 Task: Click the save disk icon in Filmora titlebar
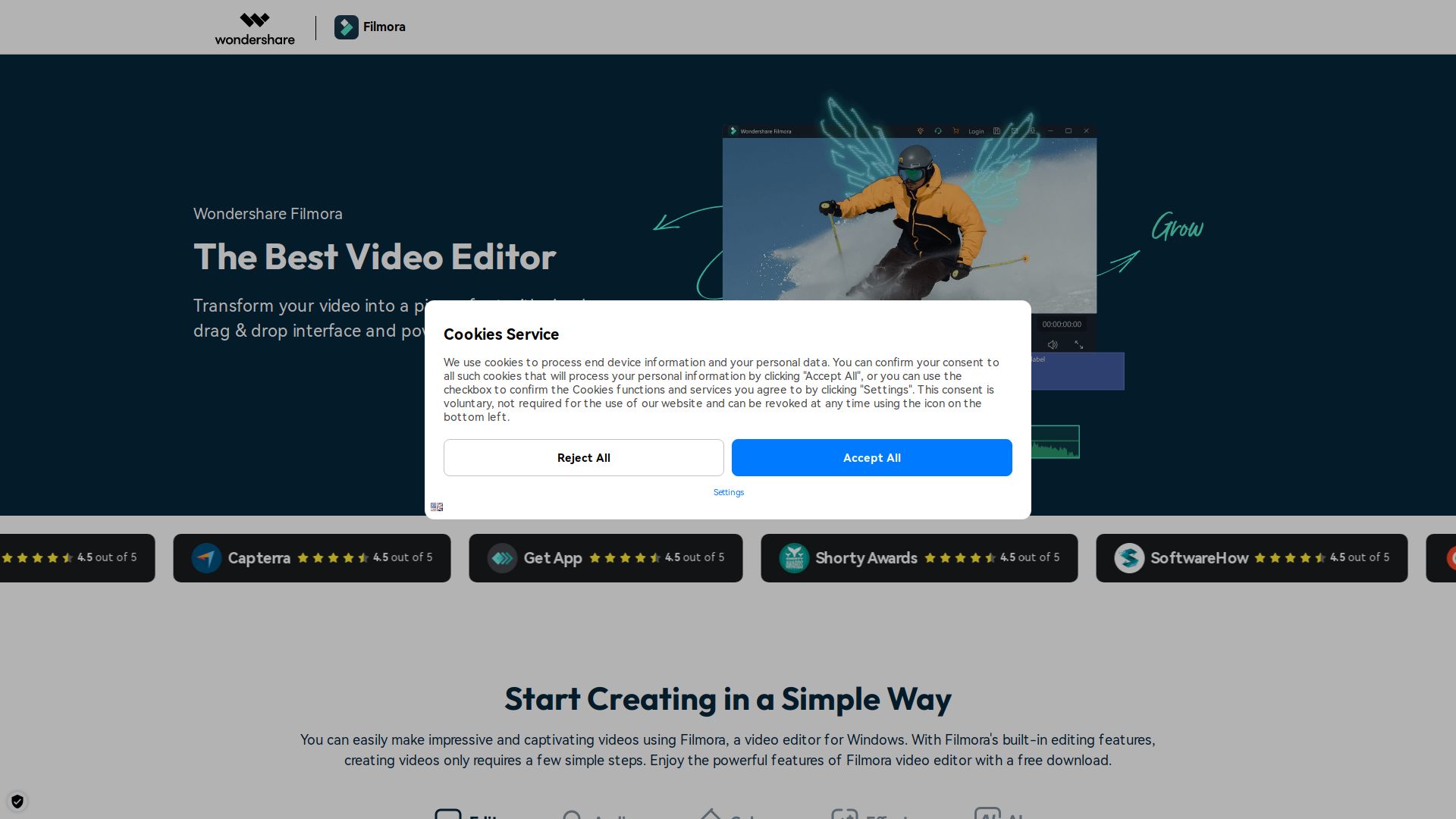tap(996, 131)
